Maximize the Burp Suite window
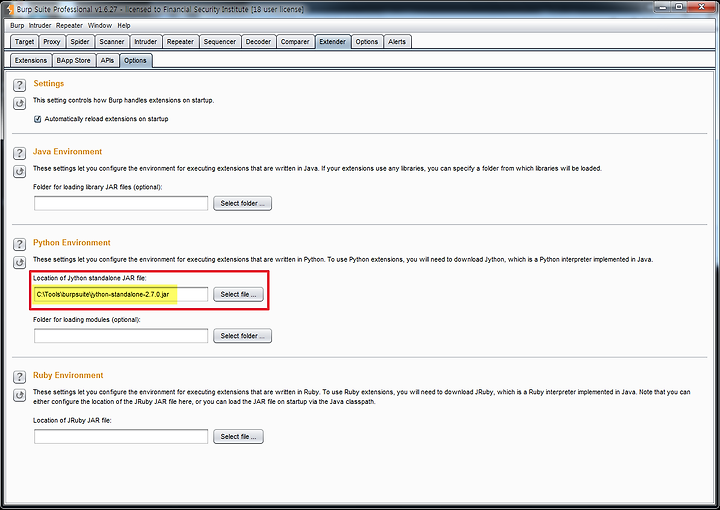Viewport: 720px width, 510px height. tap(679, 7)
